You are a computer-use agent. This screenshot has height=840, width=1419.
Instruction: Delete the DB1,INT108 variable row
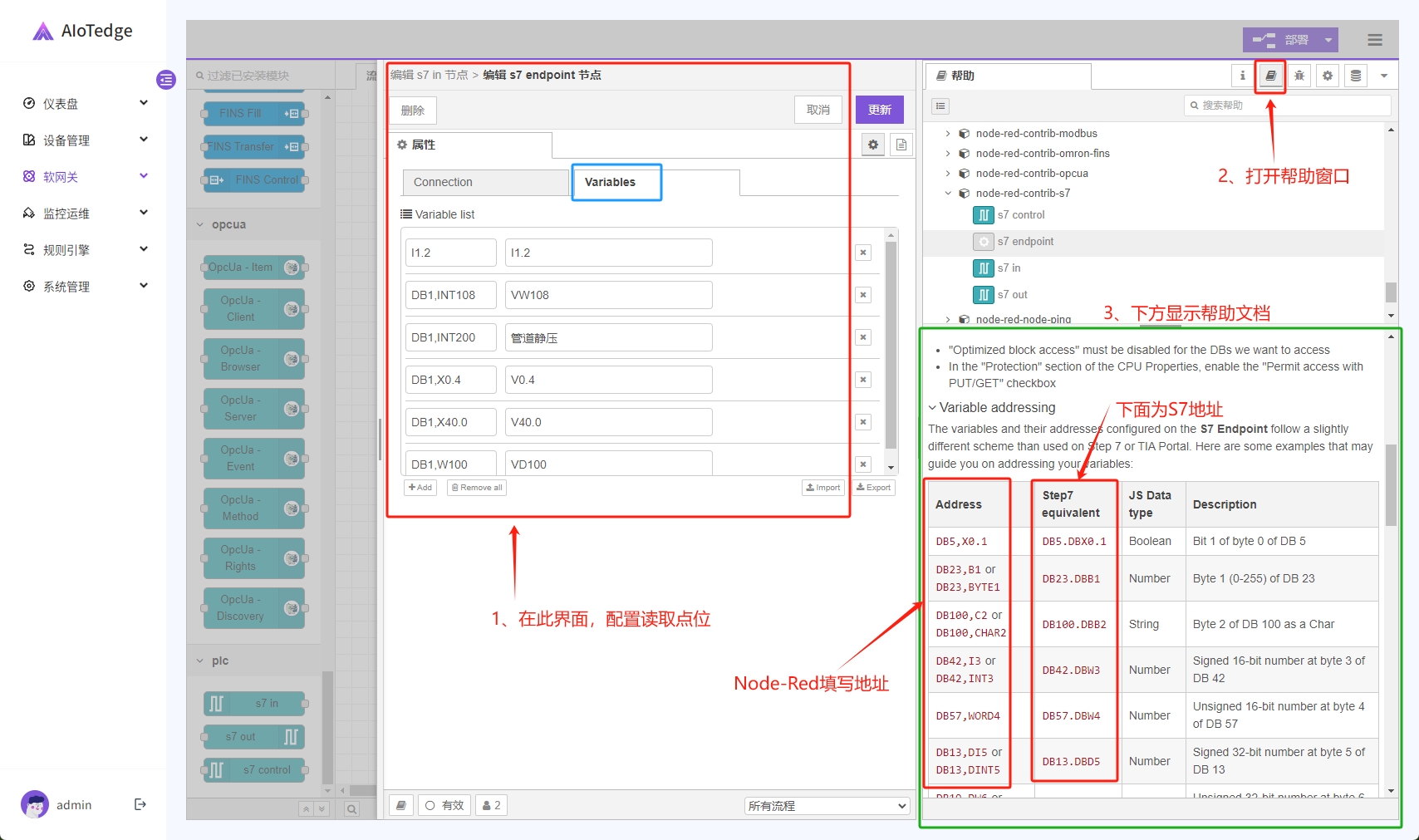(863, 295)
